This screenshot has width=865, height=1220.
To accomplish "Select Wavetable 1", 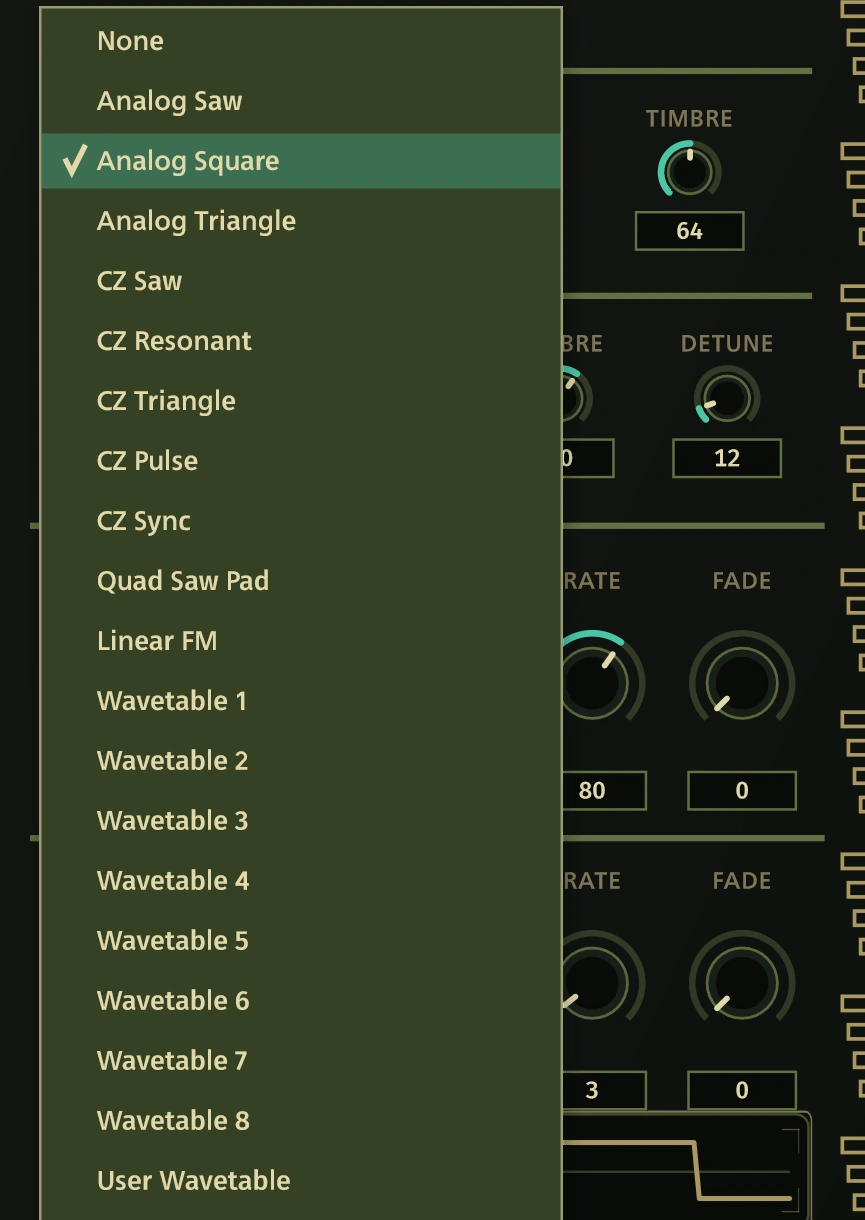I will [301, 701].
